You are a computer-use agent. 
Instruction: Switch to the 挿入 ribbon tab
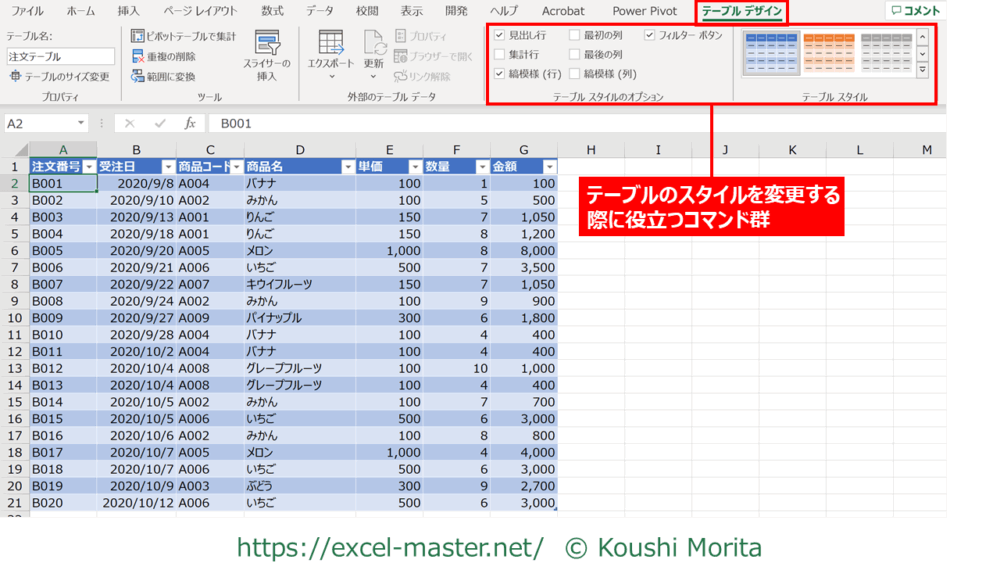pyautogui.click(x=128, y=11)
